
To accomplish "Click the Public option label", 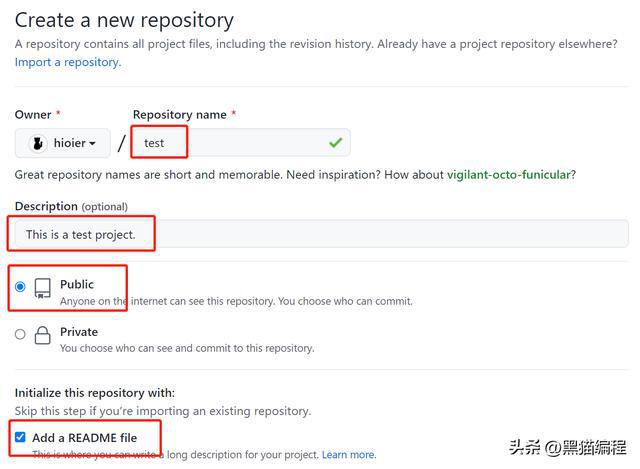I will point(78,284).
